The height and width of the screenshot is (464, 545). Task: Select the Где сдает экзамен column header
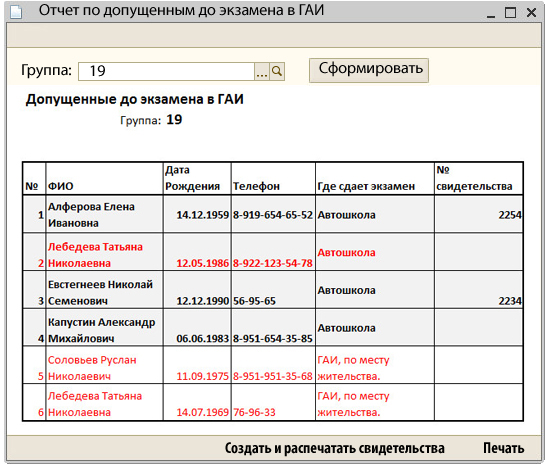pyautogui.click(x=375, y=178)
